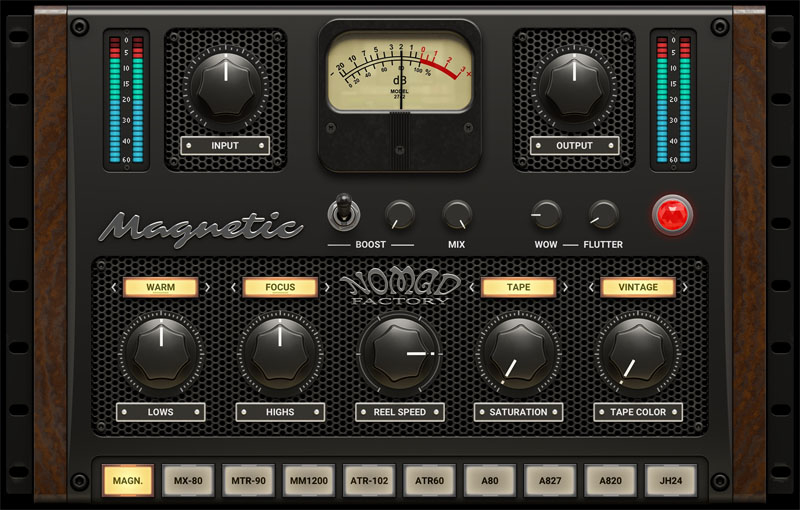Viewport: 800px width, 510px height.
Task: Click the Nomad Factory logo
Action: click(x=399, y=290)
